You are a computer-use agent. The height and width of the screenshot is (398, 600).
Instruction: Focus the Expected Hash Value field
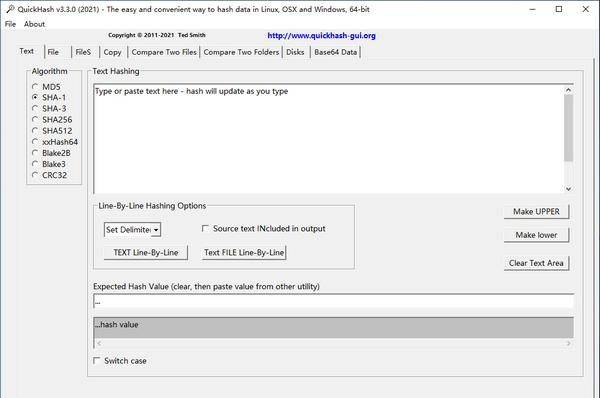click(x=333, y=301)
